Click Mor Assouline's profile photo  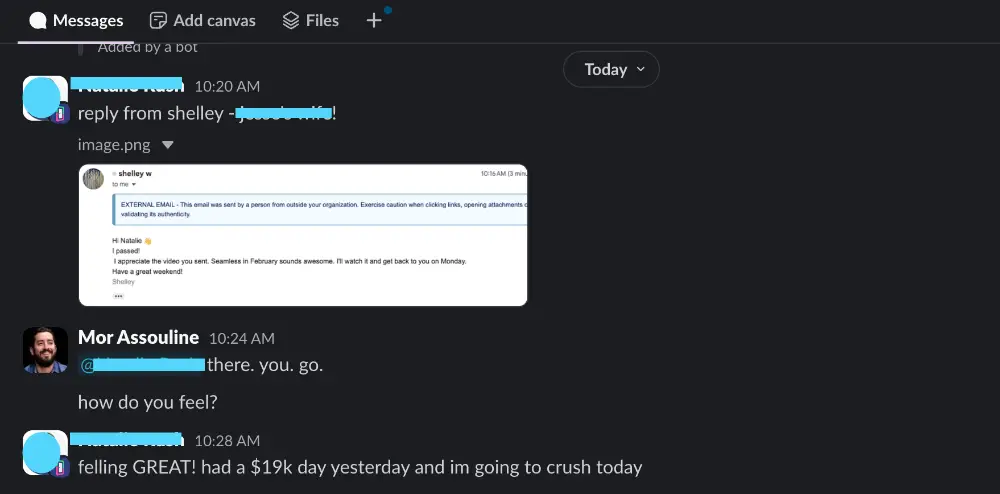(x=45, y=350)
